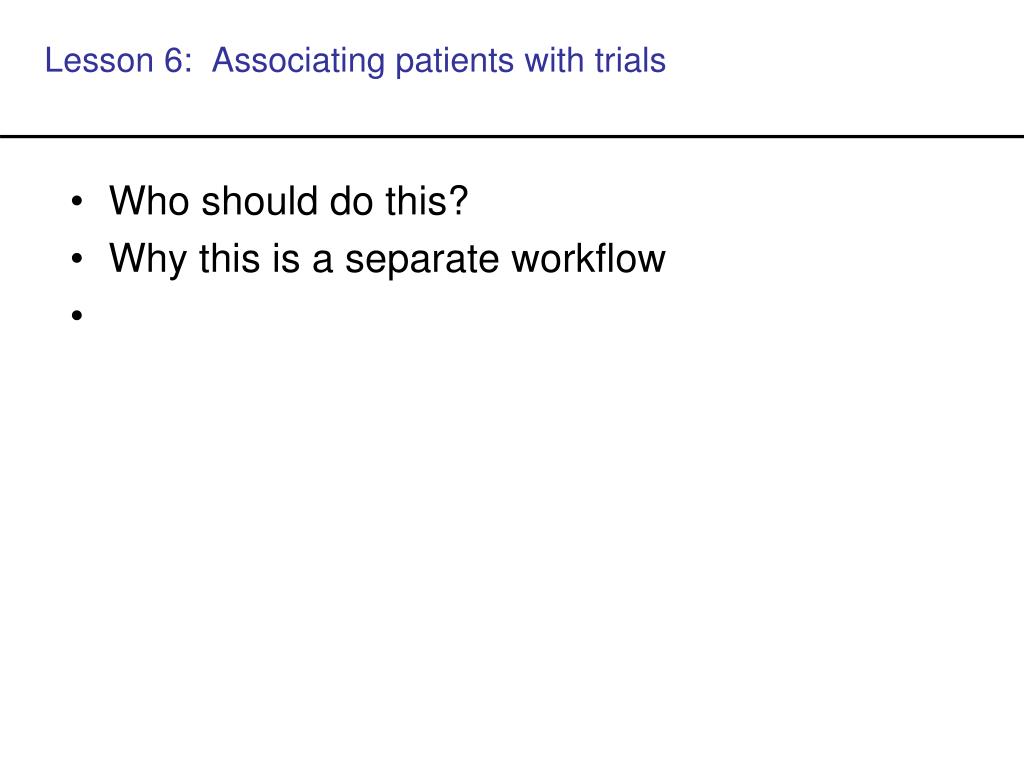Click the bullet dot before 'Who should do this?'
The image size is (1024, 768).
click(77, 202)
